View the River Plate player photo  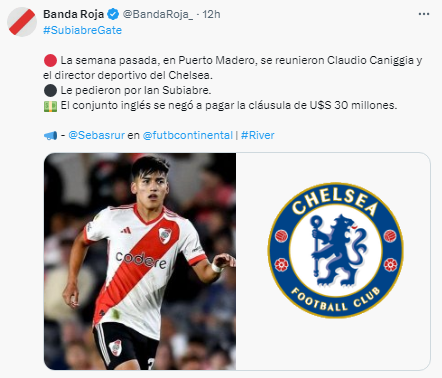coord(140,261)
